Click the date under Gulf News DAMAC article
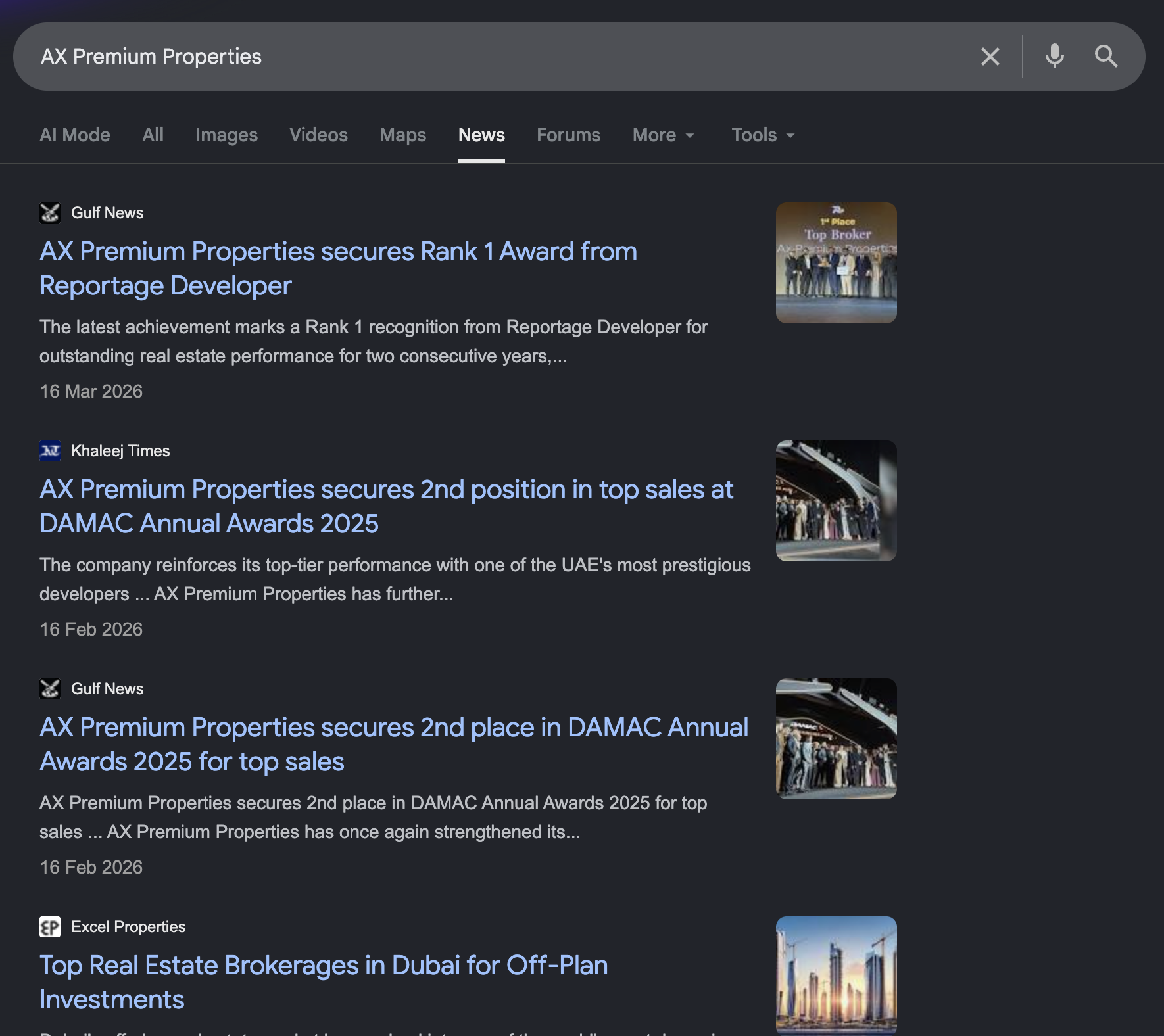 click(x=91, y=868)
